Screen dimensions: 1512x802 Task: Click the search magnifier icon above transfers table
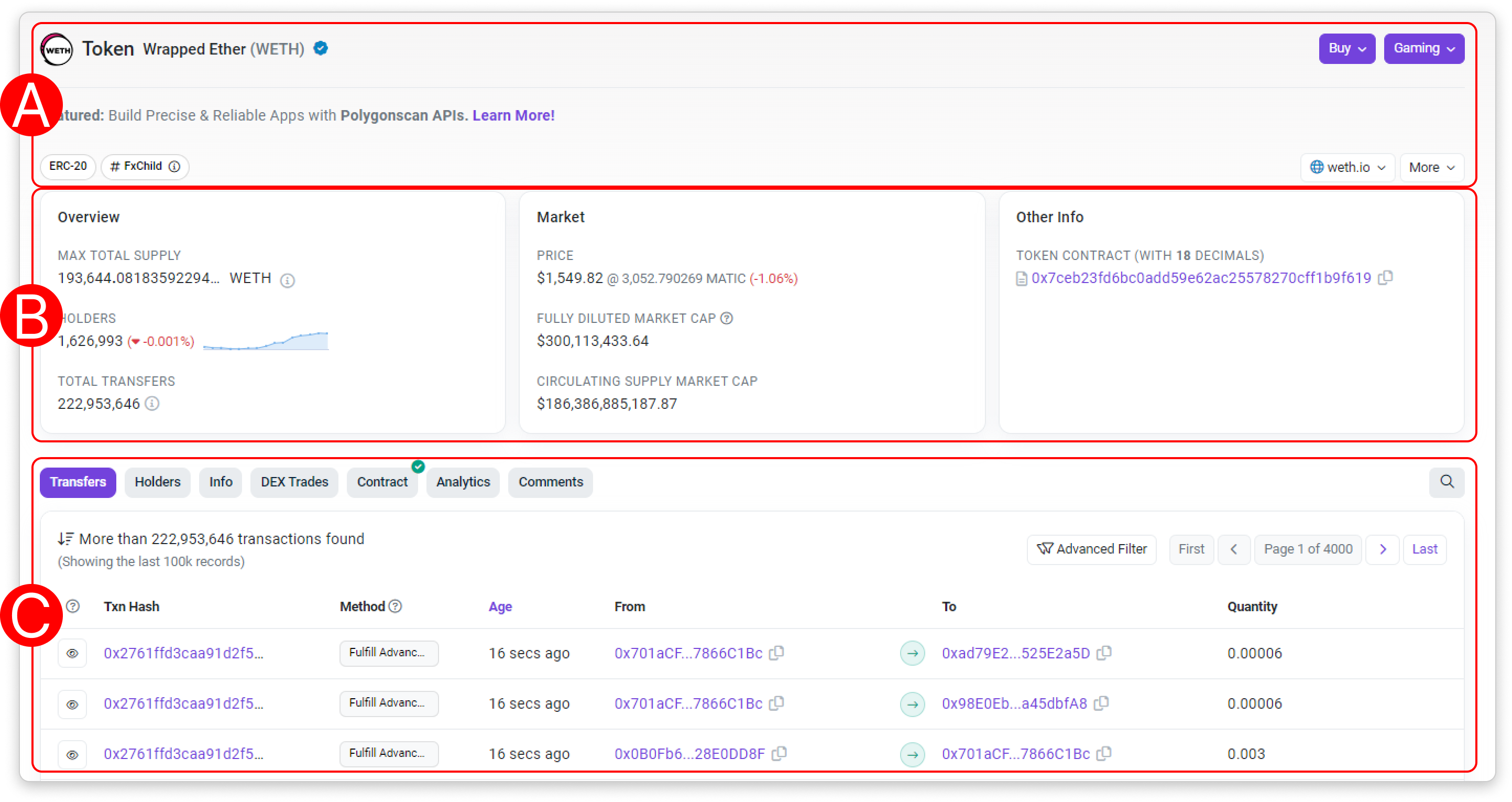click(x=1447, y=482)
